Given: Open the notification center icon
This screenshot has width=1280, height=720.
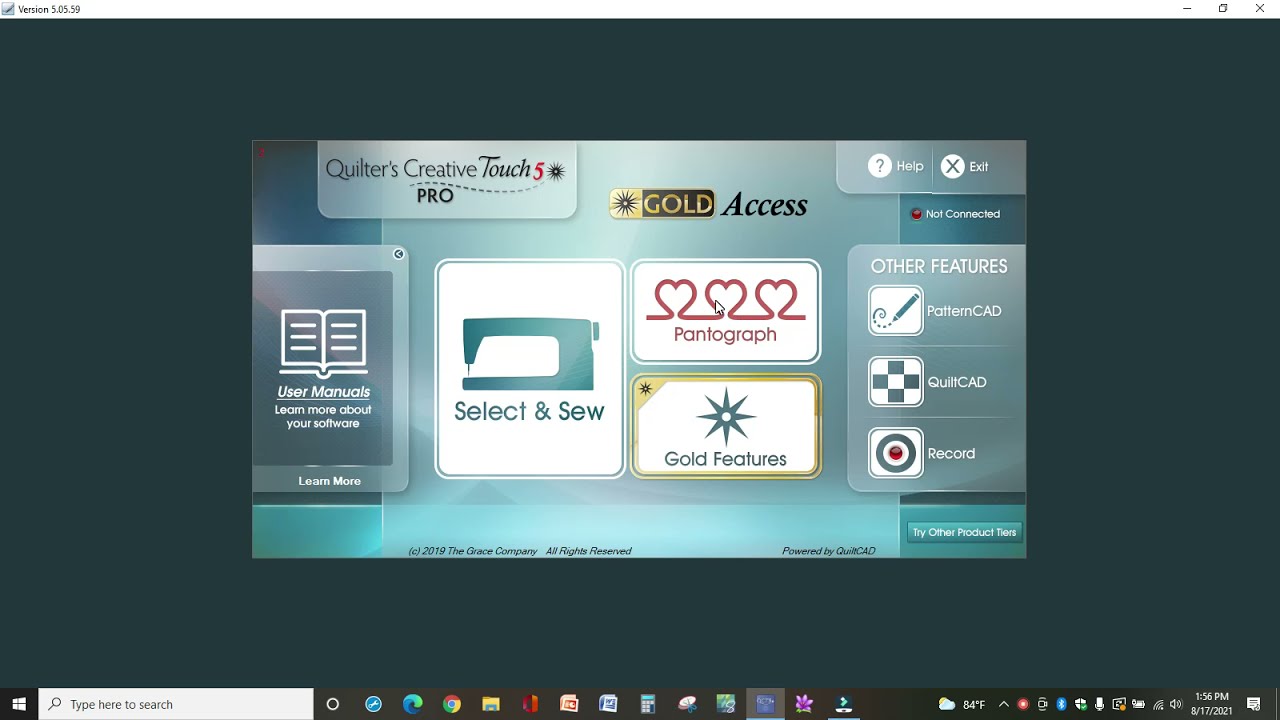Looking at the screenshot, I should click(1254, 704).
